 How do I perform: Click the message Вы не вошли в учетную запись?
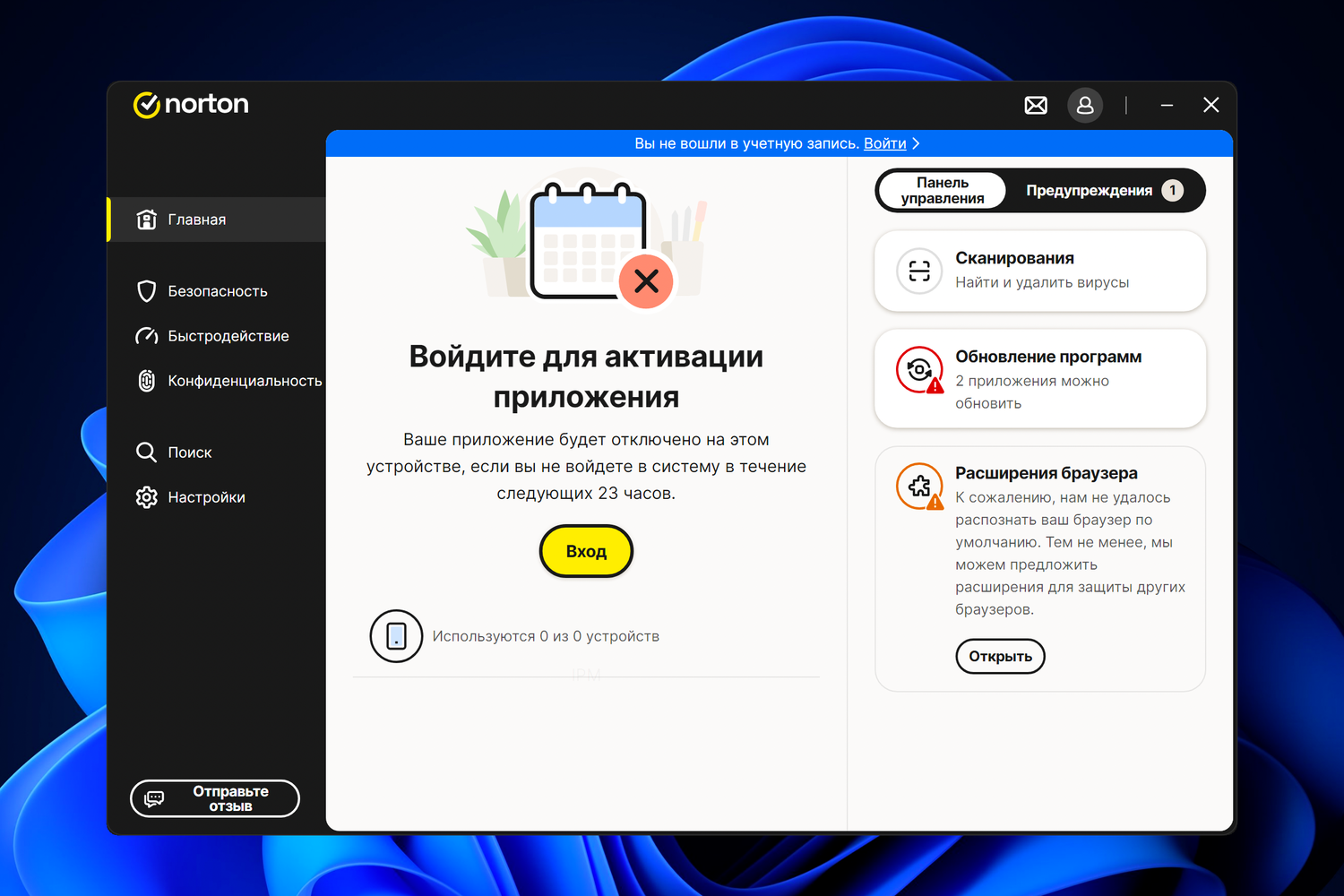click(747, 143)
